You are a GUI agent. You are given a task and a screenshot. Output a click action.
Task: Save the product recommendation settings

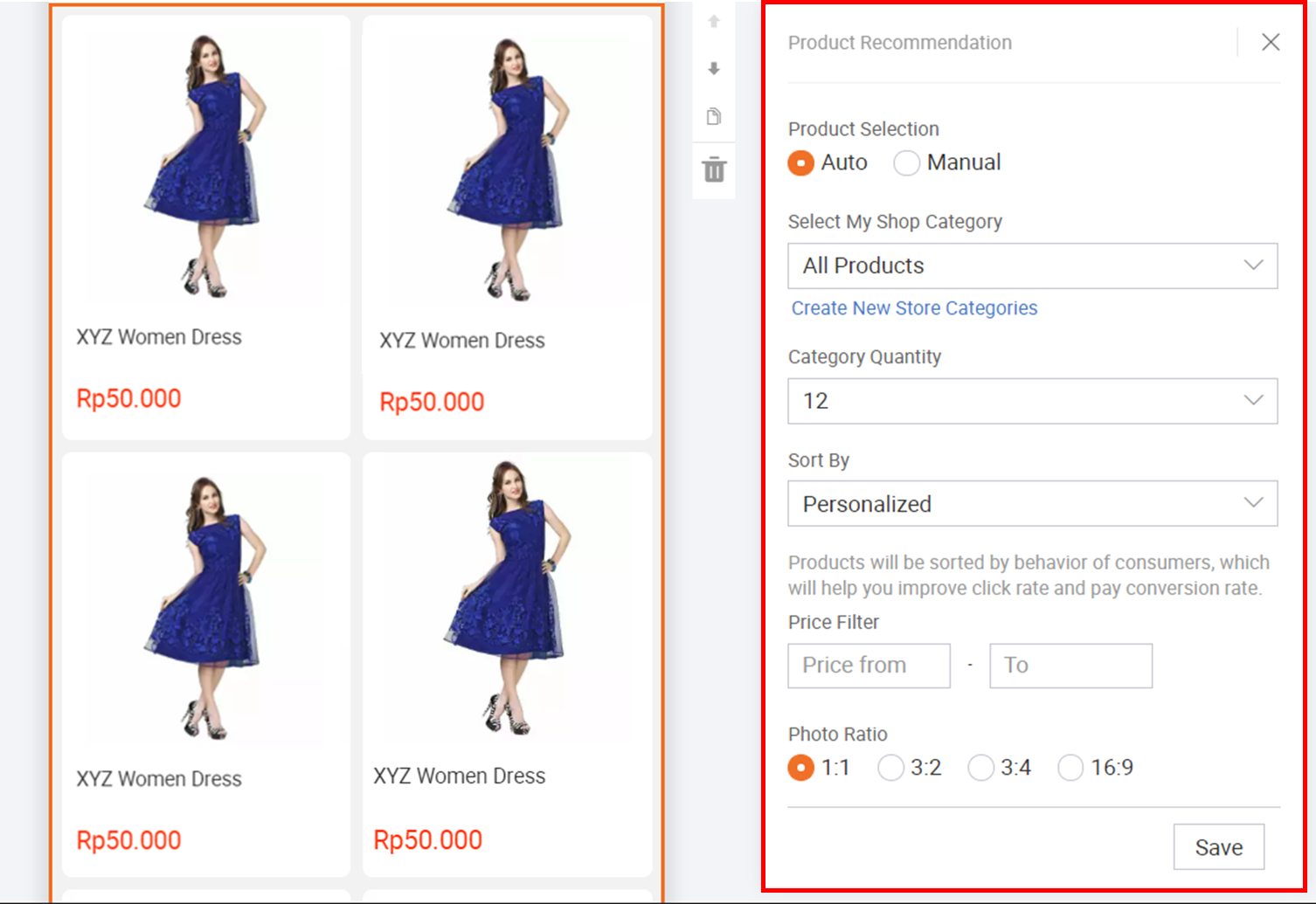tap(1218, 847)
